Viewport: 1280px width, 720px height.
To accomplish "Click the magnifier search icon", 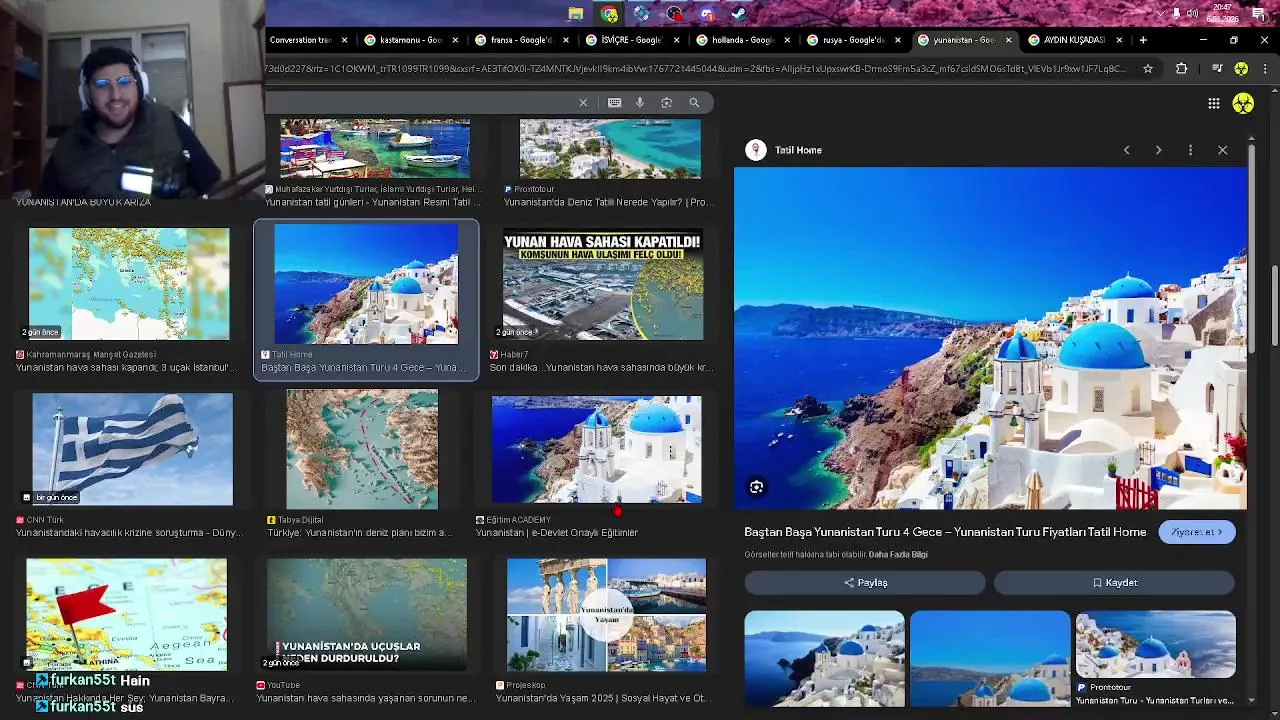I will [694, 102].
